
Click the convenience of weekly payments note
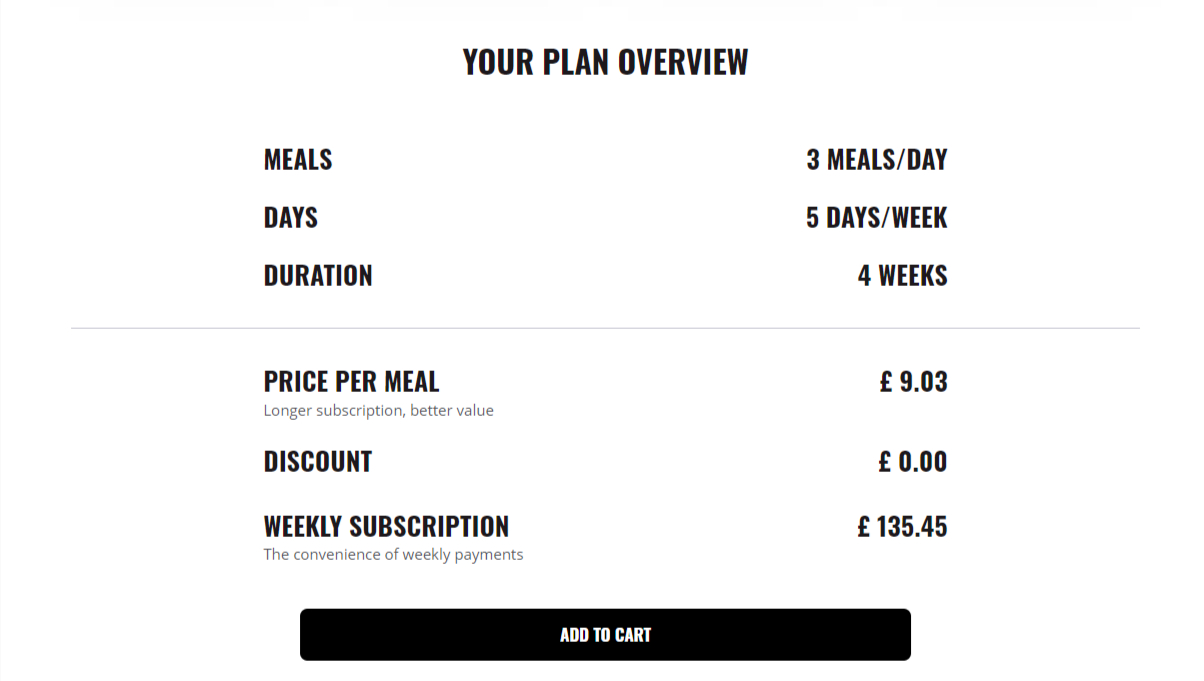(393, 555)
